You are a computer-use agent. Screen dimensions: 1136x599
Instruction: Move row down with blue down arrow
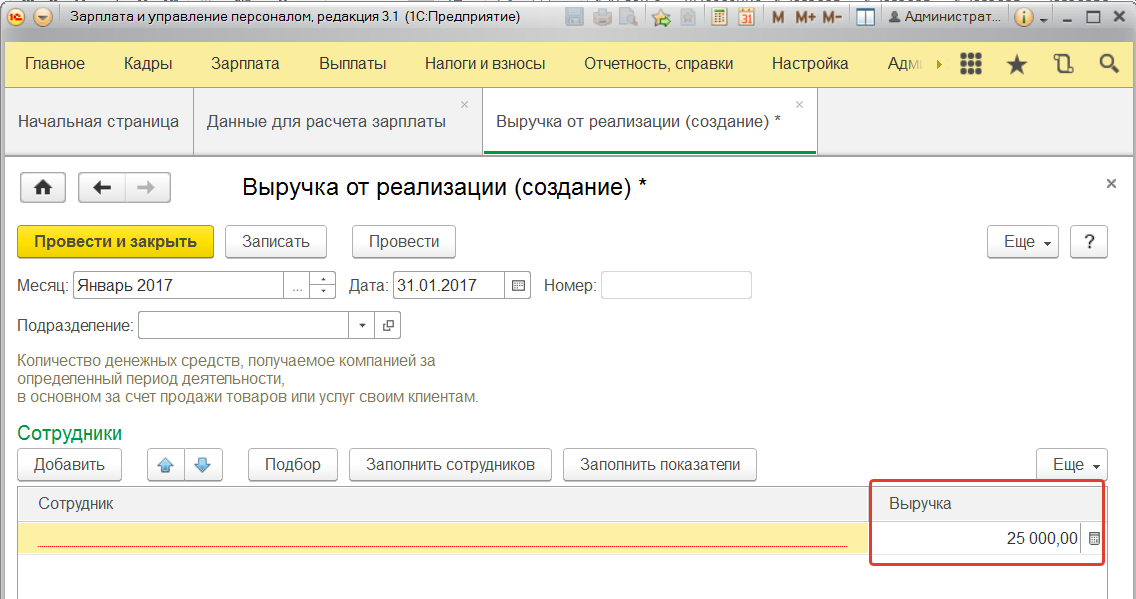coord(203,465)
